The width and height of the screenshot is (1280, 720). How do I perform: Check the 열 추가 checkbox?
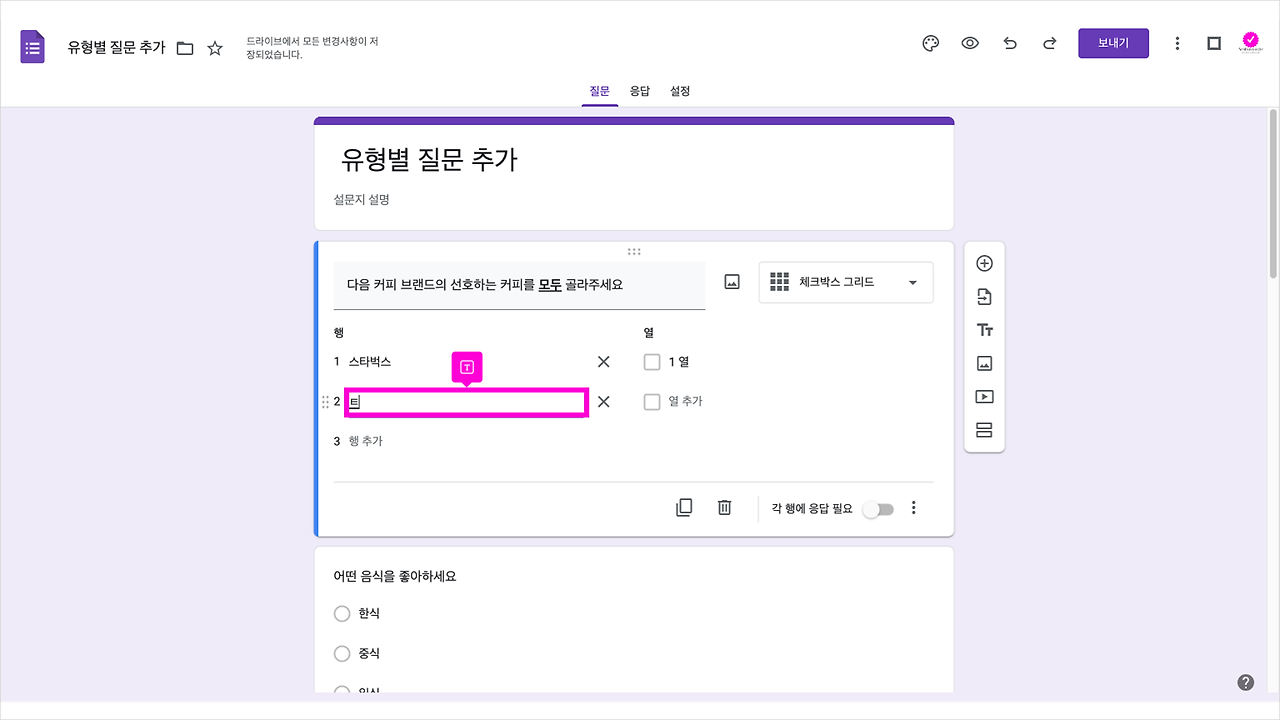tap(652, 401)
